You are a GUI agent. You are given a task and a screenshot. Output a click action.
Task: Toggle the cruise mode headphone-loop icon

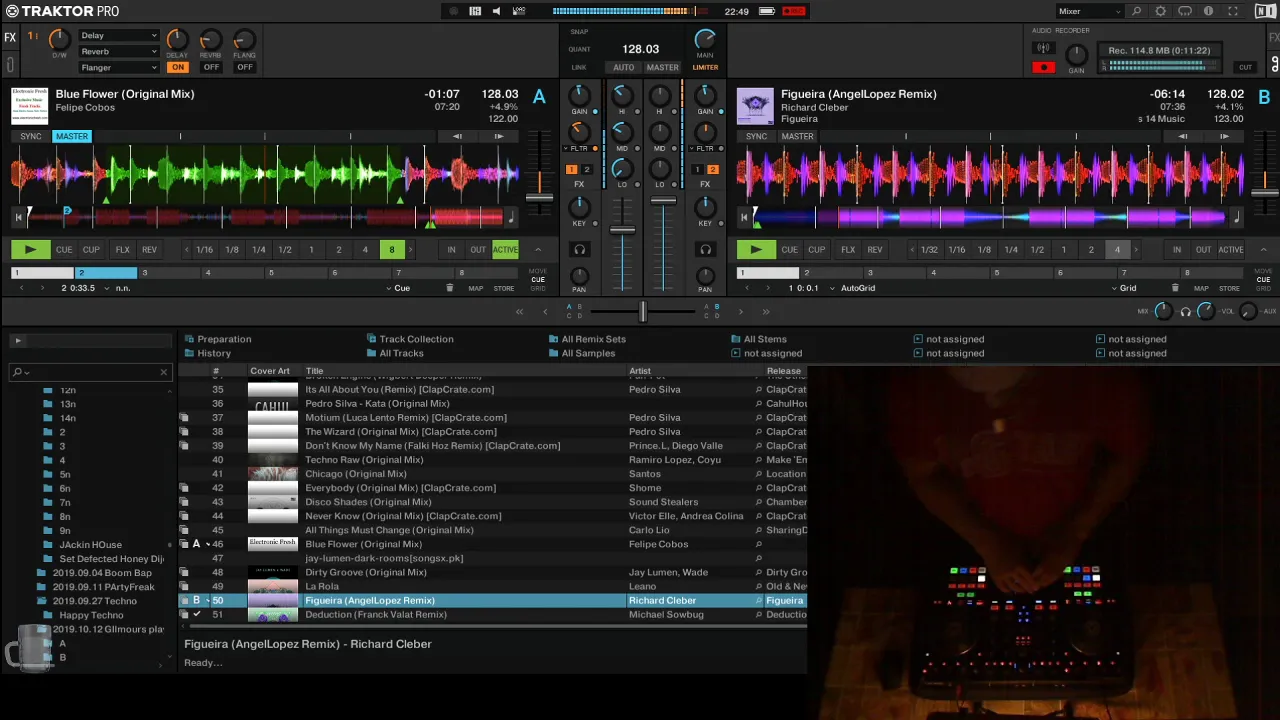(1185, 11)
